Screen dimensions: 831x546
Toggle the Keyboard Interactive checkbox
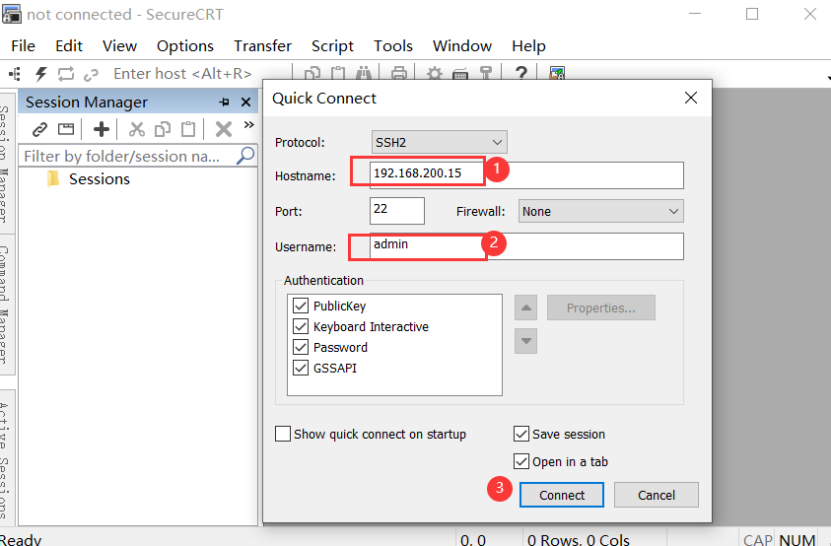coord(300,327)
